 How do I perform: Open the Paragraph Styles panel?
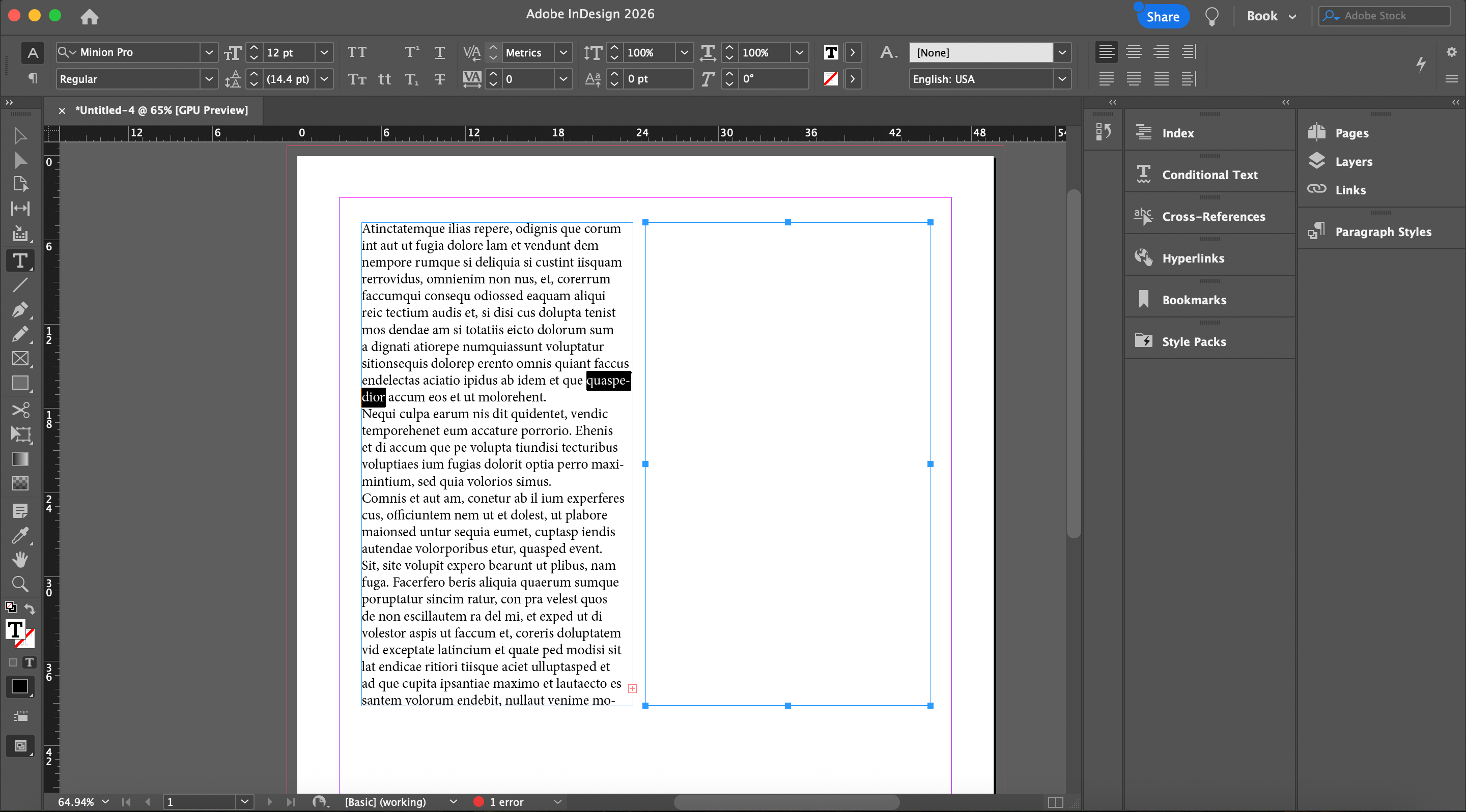tap(1383, 231)
